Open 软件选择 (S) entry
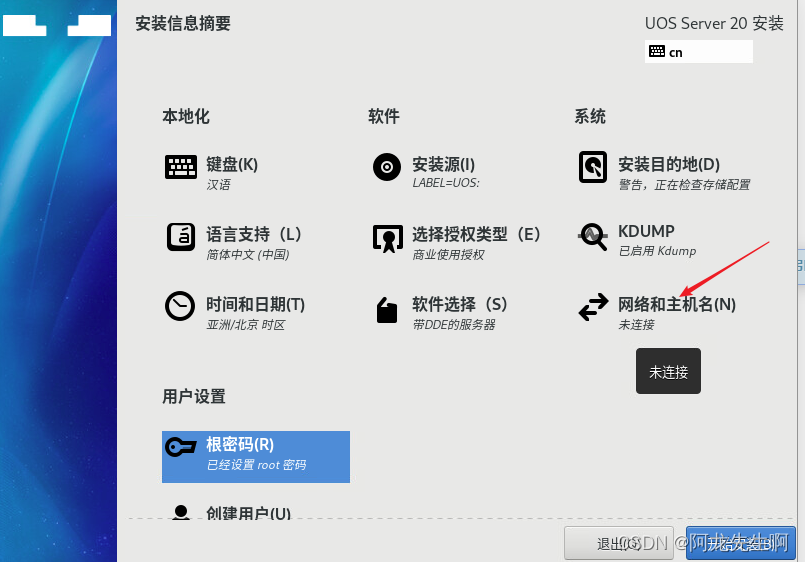Viewport: 805px width, 562px height. pos(459,304)
